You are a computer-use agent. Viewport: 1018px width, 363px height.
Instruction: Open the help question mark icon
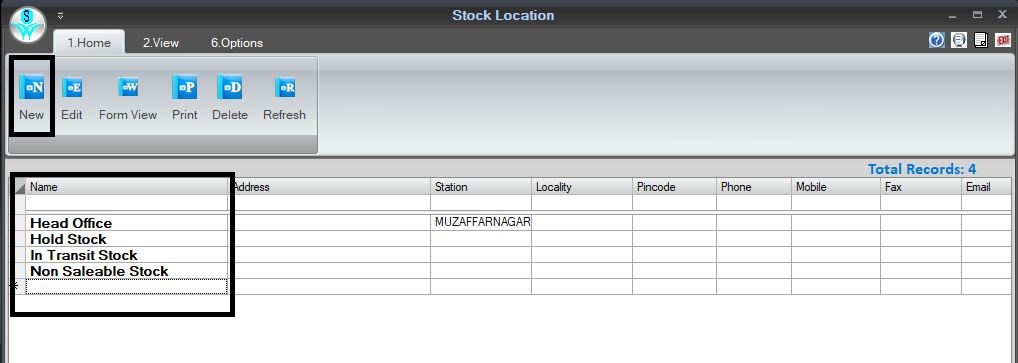coord(936,40)
